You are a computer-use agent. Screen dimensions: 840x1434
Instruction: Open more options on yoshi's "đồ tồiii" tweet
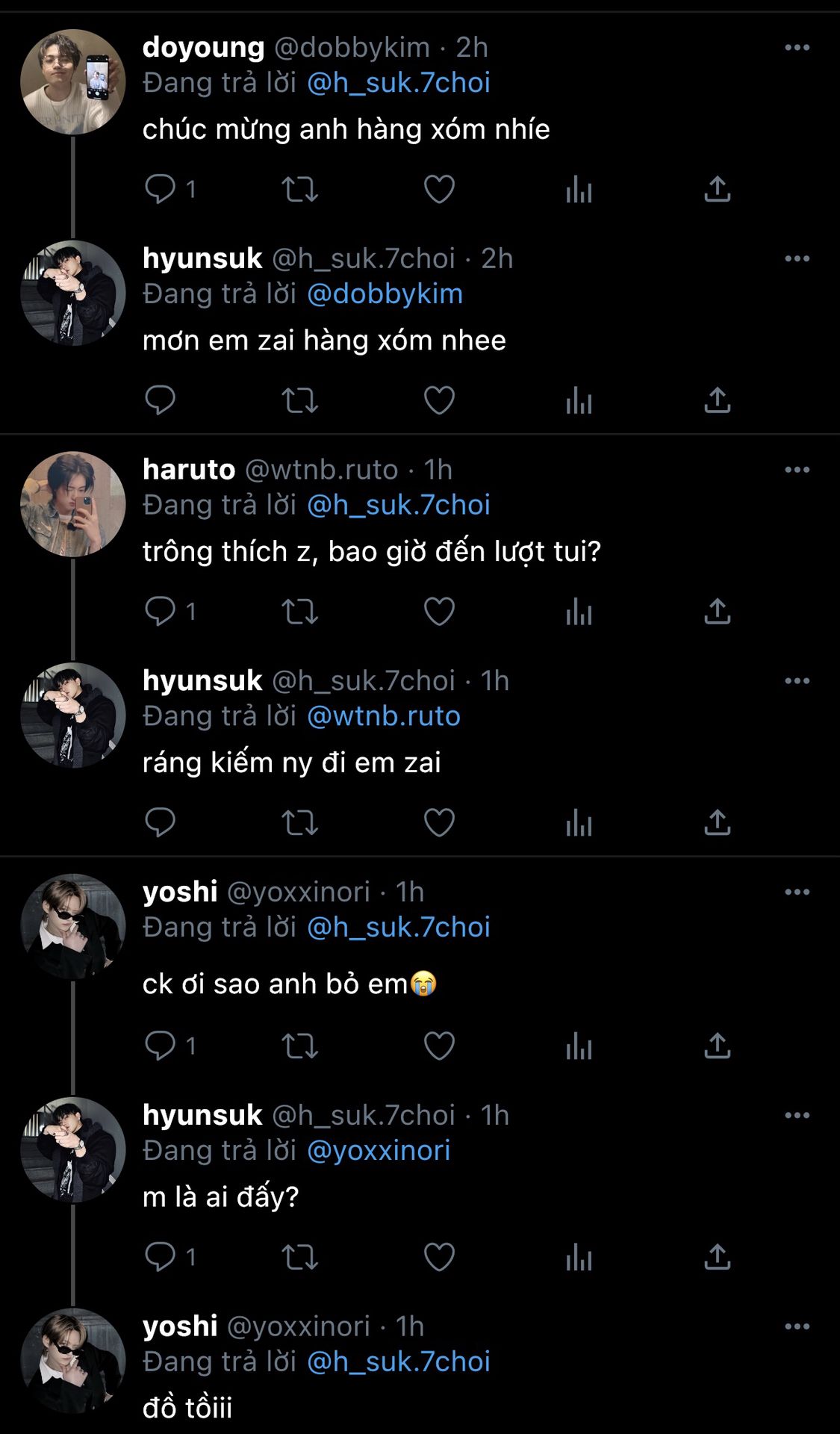[x=797, y=1326]
